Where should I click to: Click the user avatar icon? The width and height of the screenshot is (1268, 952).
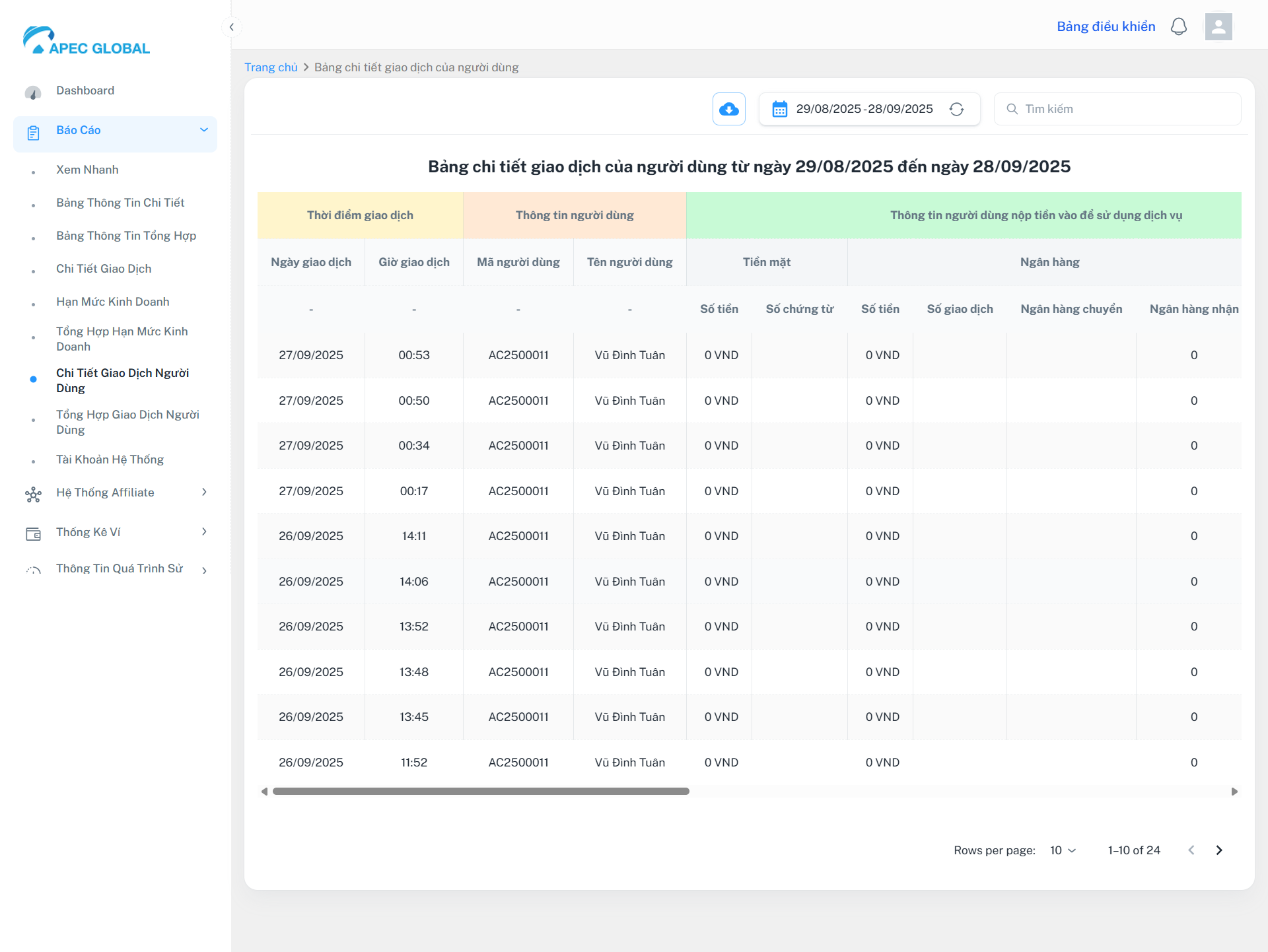click(1218, 27)
